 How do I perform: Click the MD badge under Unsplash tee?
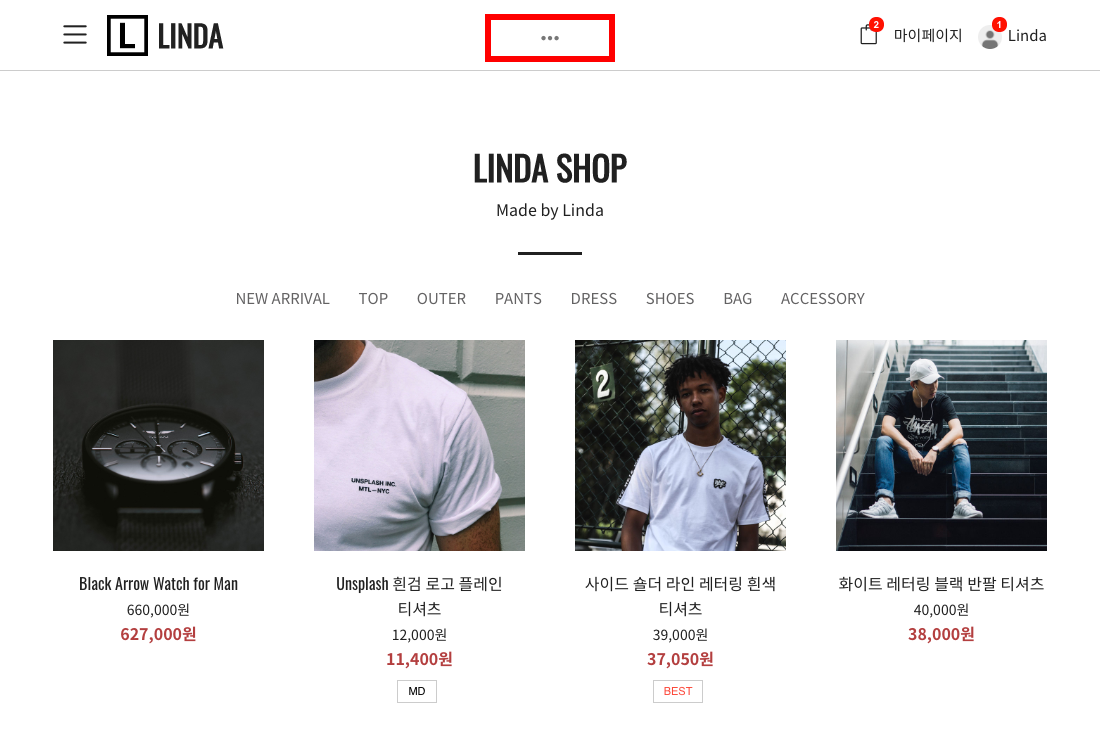click(x=417, y=691)
